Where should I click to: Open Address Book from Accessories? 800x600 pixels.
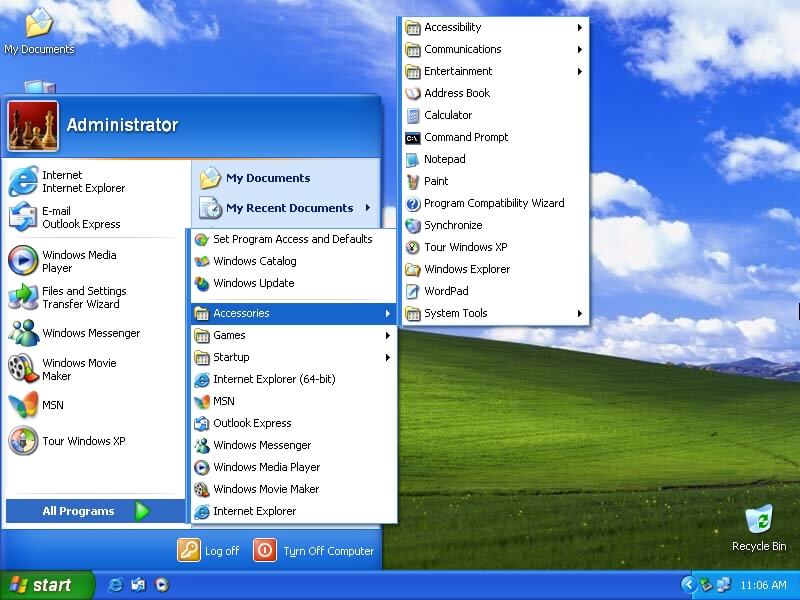(456, 93)
